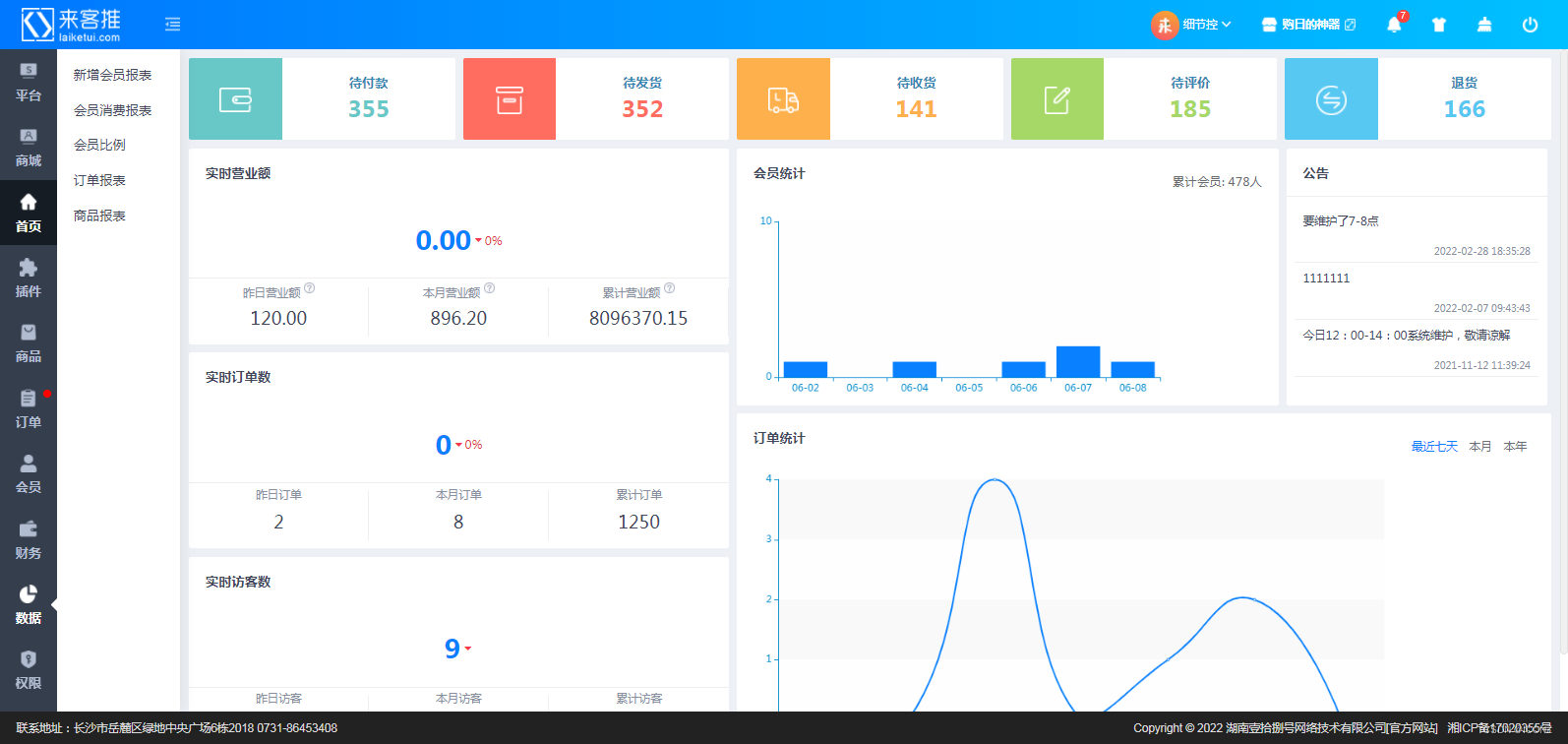Viewport: 1568px width, 744px height.
Task: Click the broom clear-cache icon
Action: [x=1484, y=25]
